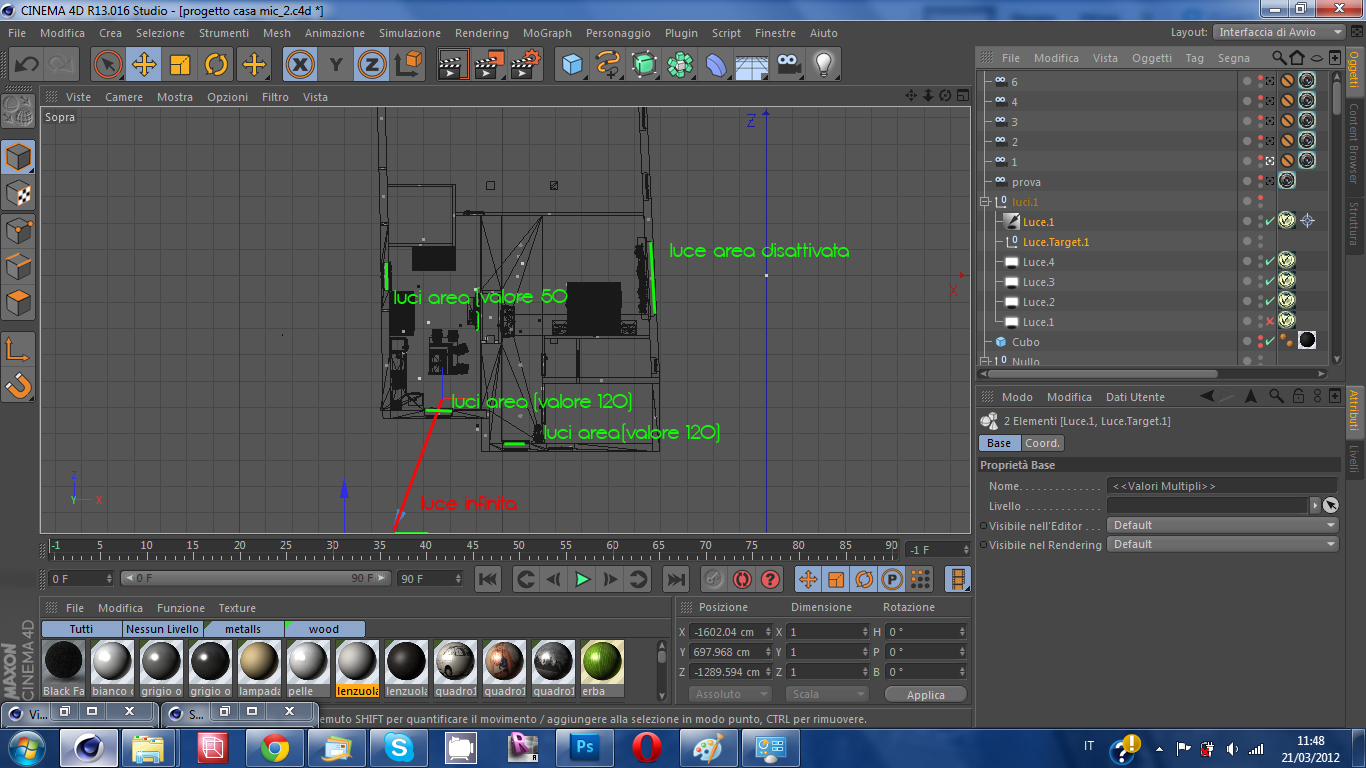Image resolution: width=1366 pixels, height=768 pixels.
Task: Add a light object from the toolbar
Action: [824, 66]
